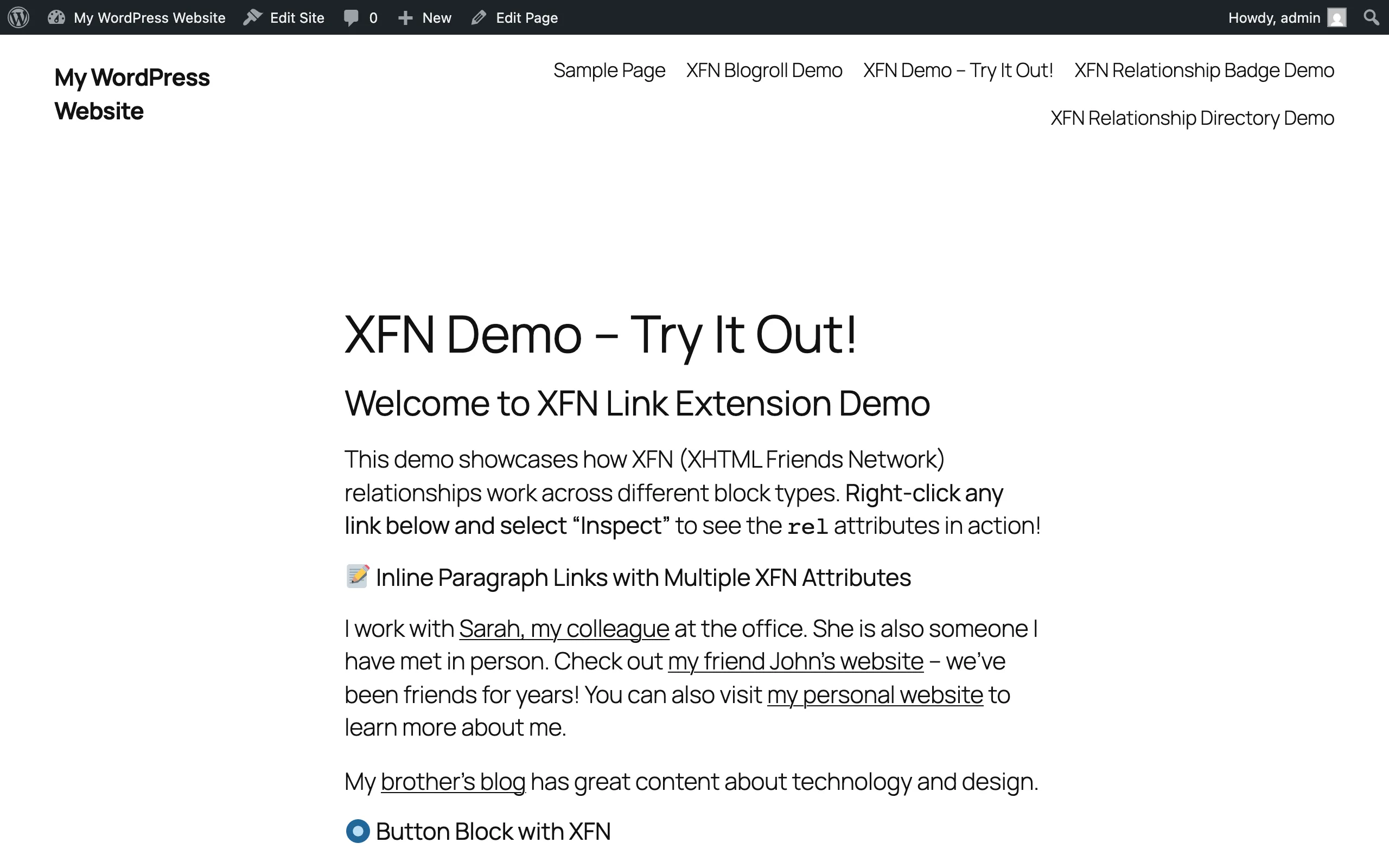Screen dimensions: 1389x868
Task: Open XFN Relationship Badge Demo nav link
Action: 1204,70
